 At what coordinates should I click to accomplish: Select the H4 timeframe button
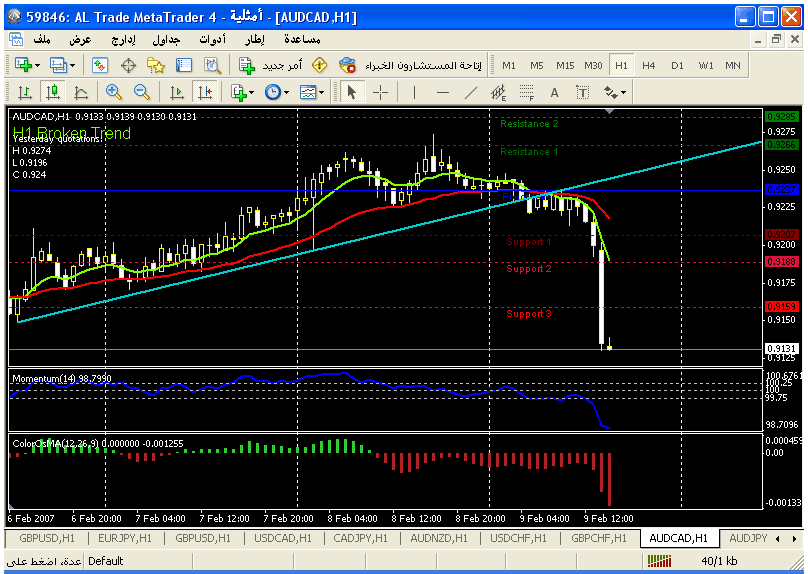point(648,65)
